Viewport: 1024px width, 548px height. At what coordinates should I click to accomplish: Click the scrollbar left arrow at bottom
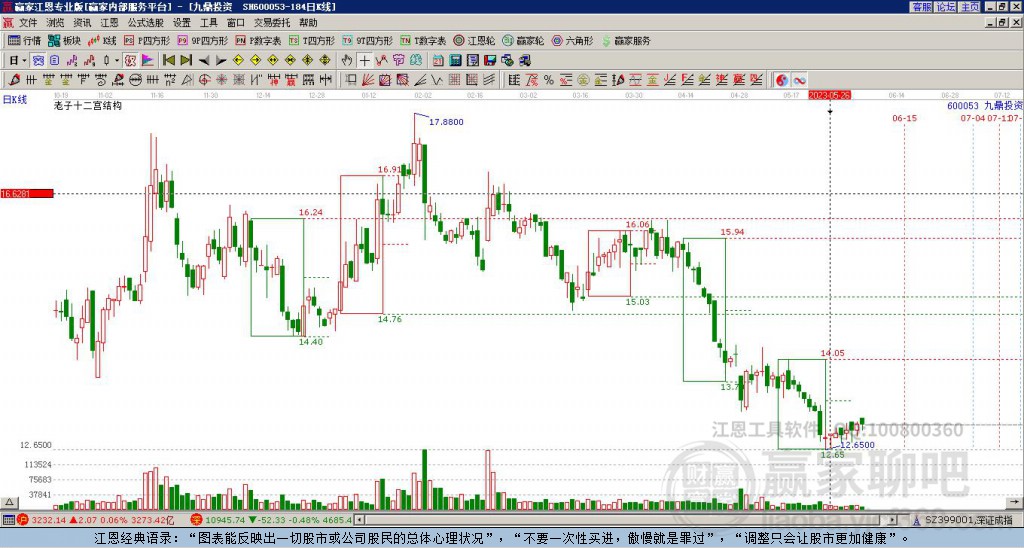coord(359,520)
